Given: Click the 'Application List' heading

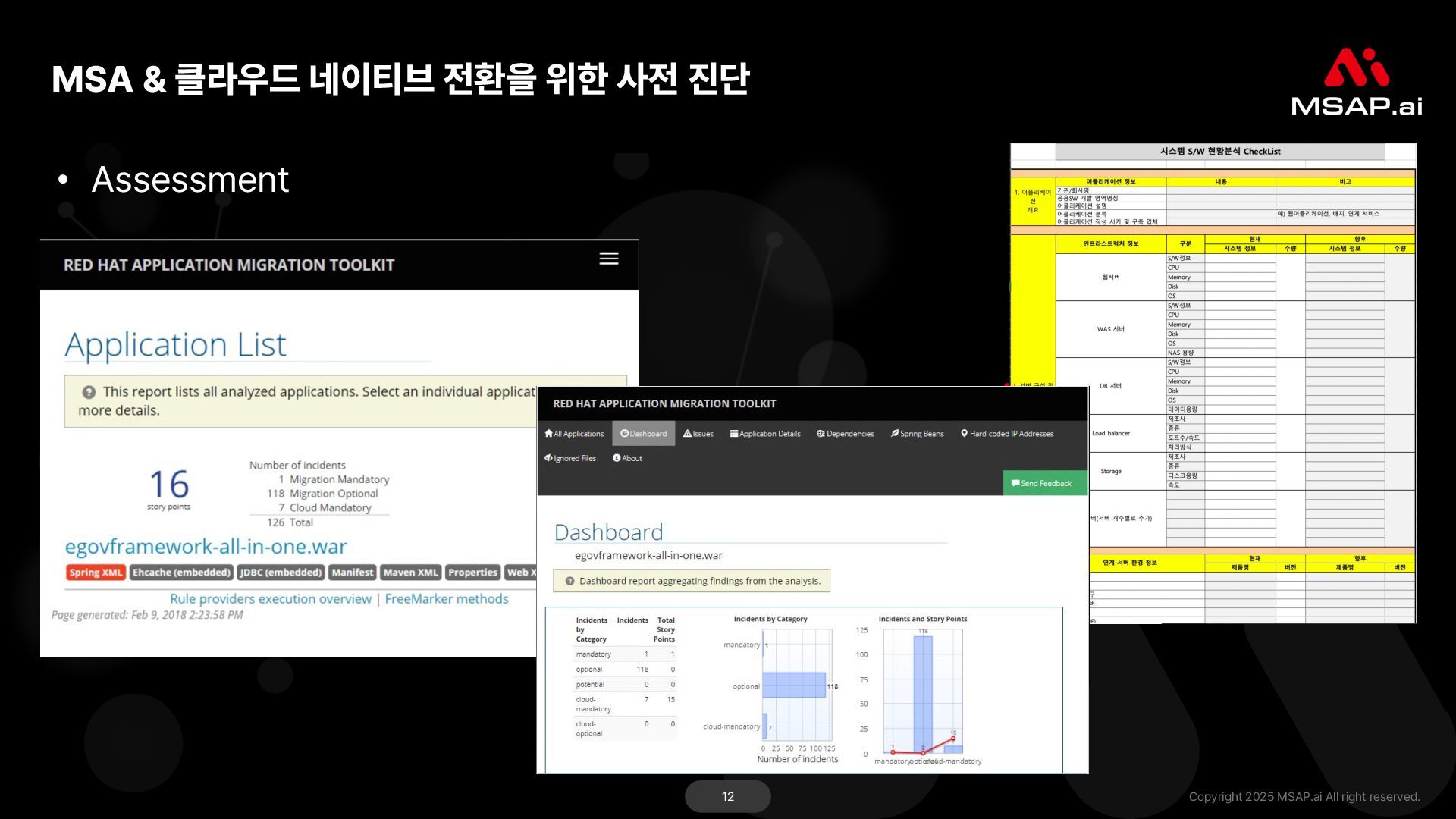Looking at the screenshot, I should coord(175,345).
